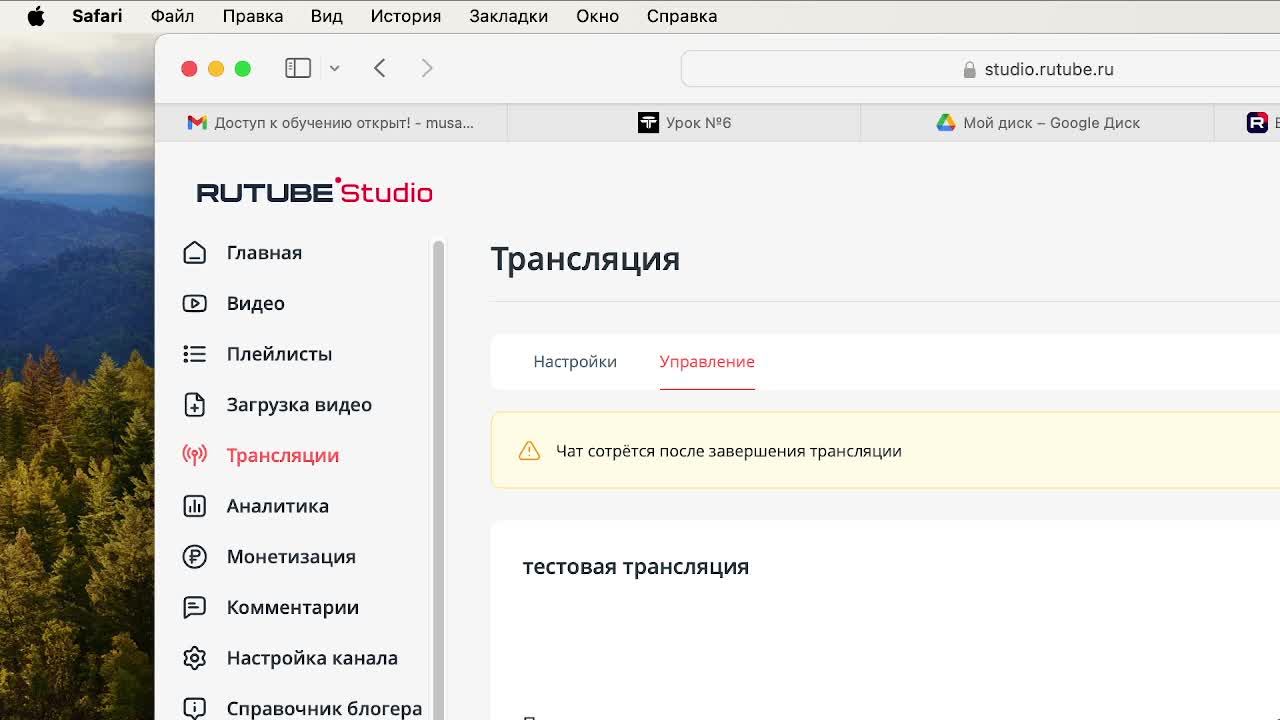
Task: Switch to the Урок №6 tab
Action: click(x=684, y=122)
